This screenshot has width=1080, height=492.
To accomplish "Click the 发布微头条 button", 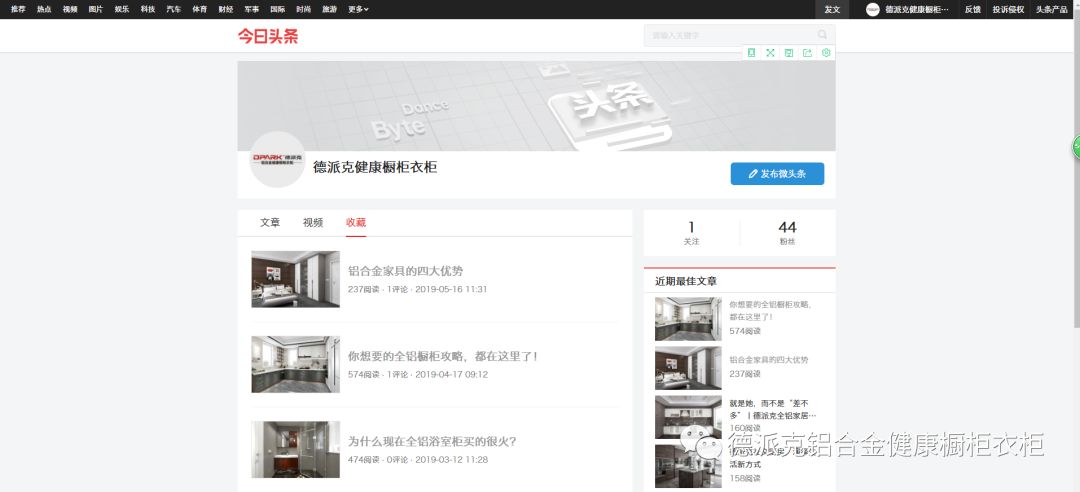I will (x=777, y=174).
